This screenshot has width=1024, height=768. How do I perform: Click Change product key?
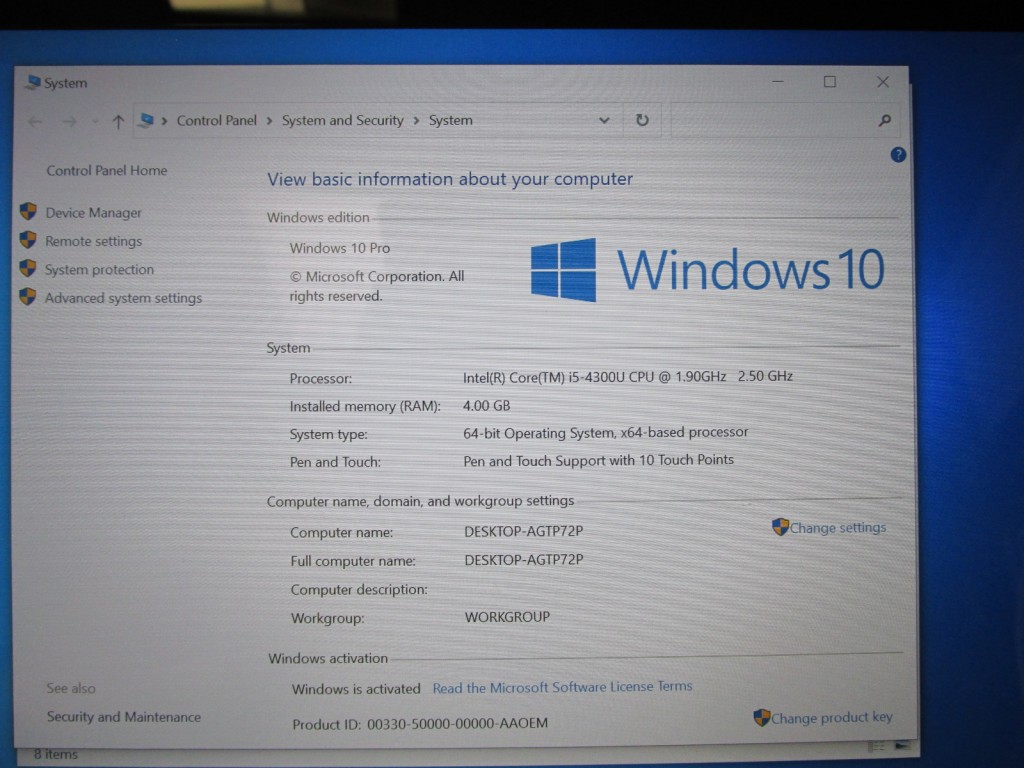[831, 718]
